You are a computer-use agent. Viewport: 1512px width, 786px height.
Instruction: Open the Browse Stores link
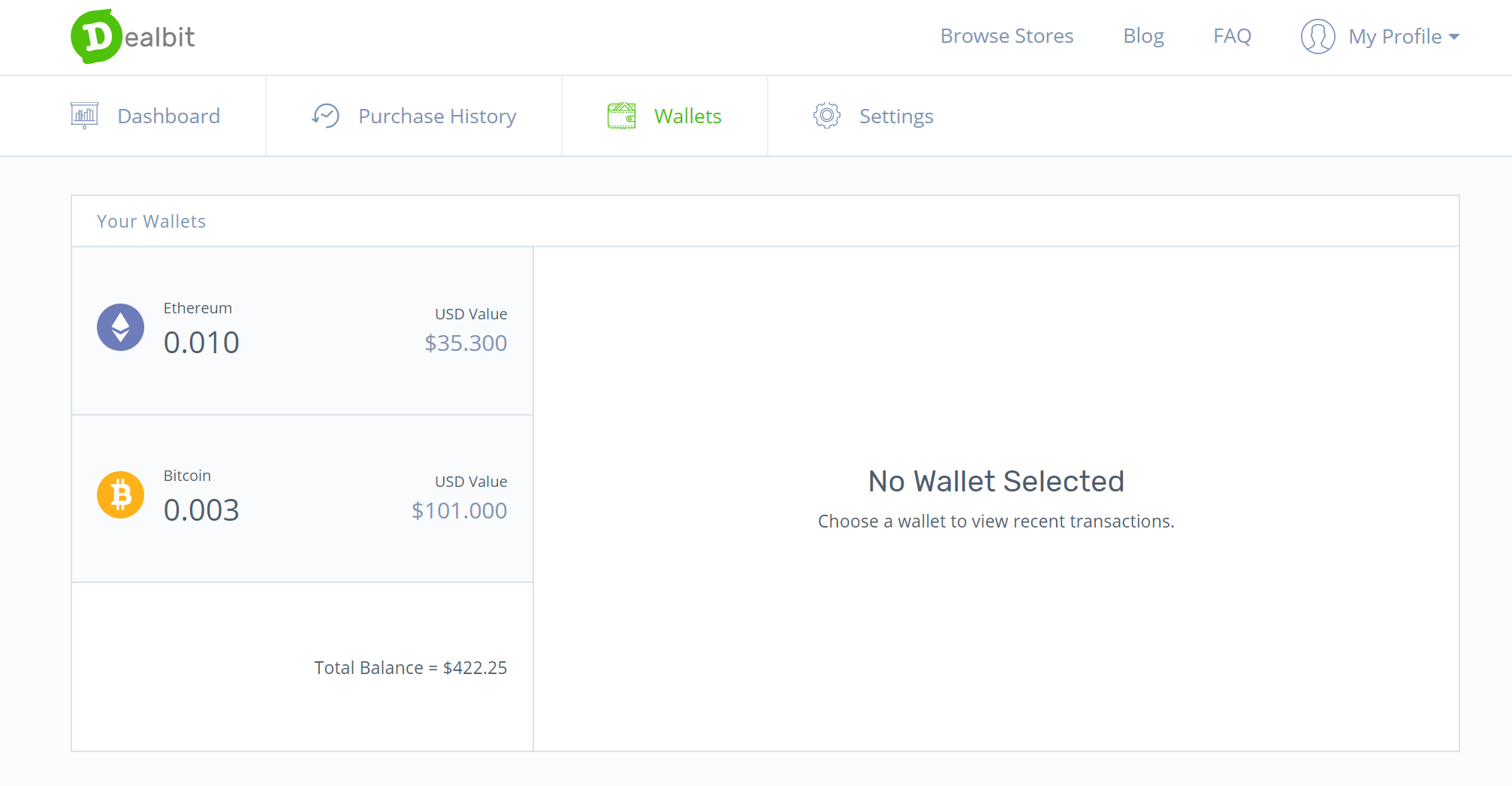tap(1006, 36)
